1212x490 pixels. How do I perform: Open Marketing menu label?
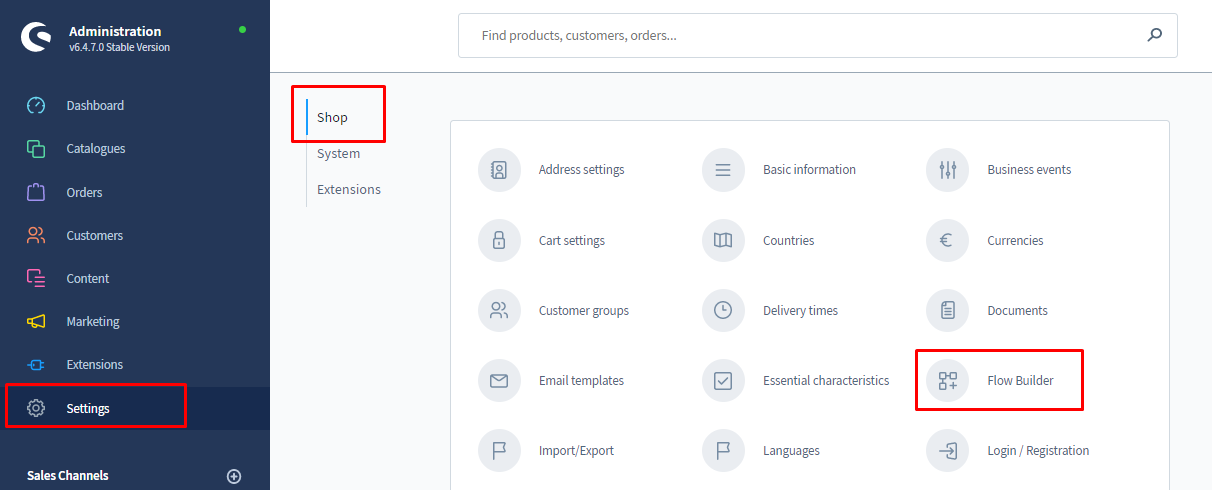click(x=93, y=321)
